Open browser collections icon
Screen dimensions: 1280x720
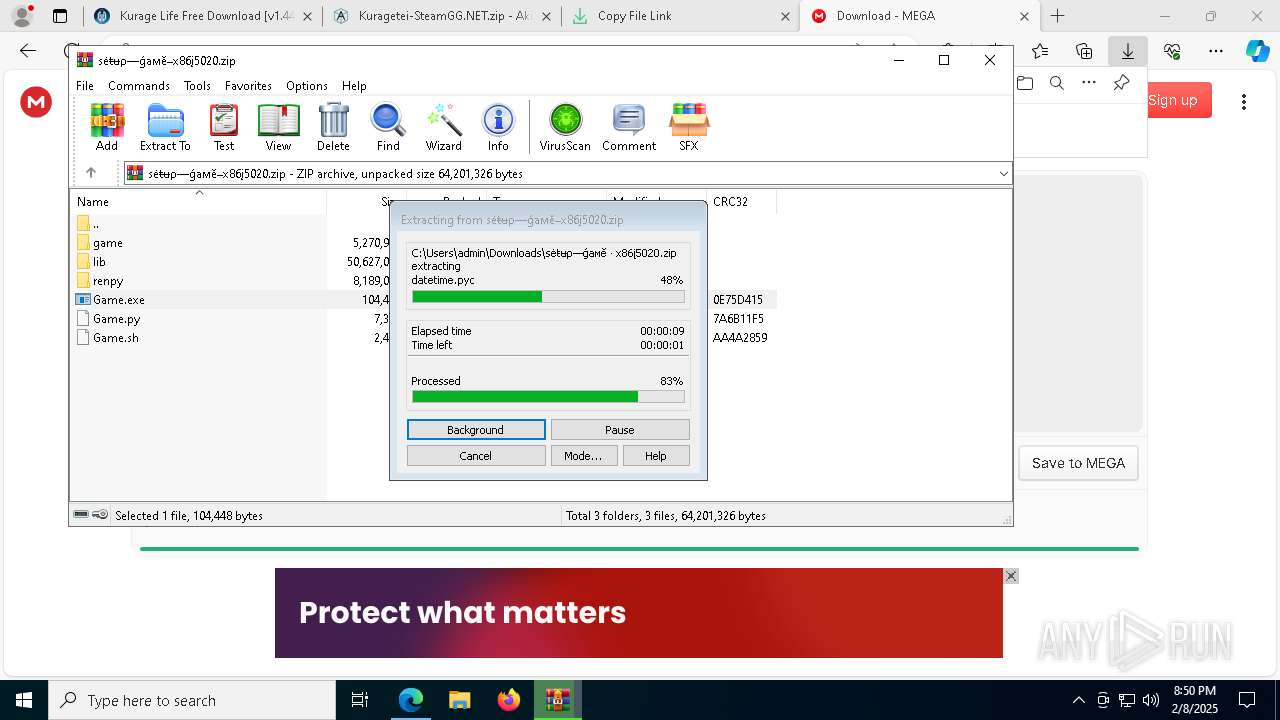point(1084,51)
